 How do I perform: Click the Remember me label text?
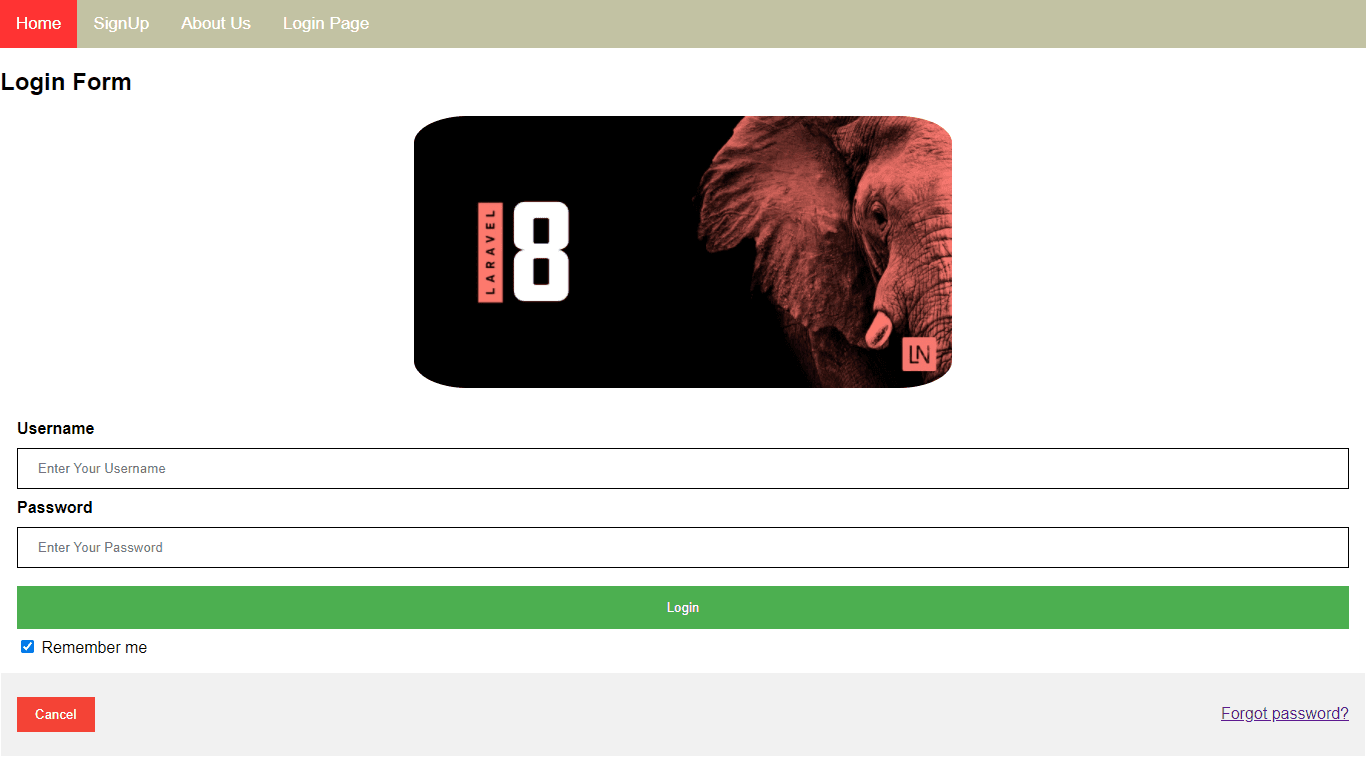click(x=94, y=648)
